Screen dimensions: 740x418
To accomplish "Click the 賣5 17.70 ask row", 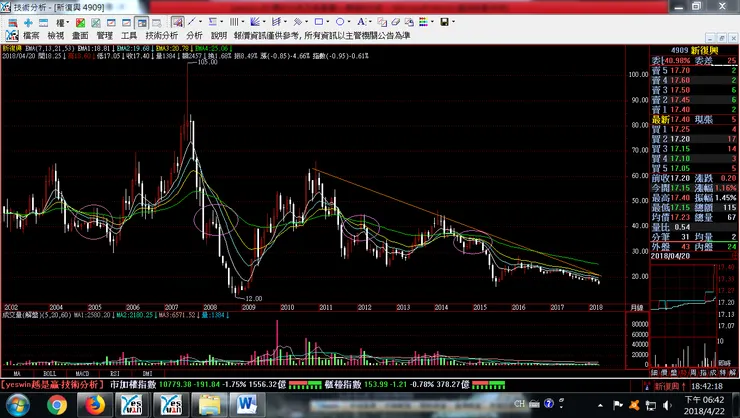I will [694, 70].
